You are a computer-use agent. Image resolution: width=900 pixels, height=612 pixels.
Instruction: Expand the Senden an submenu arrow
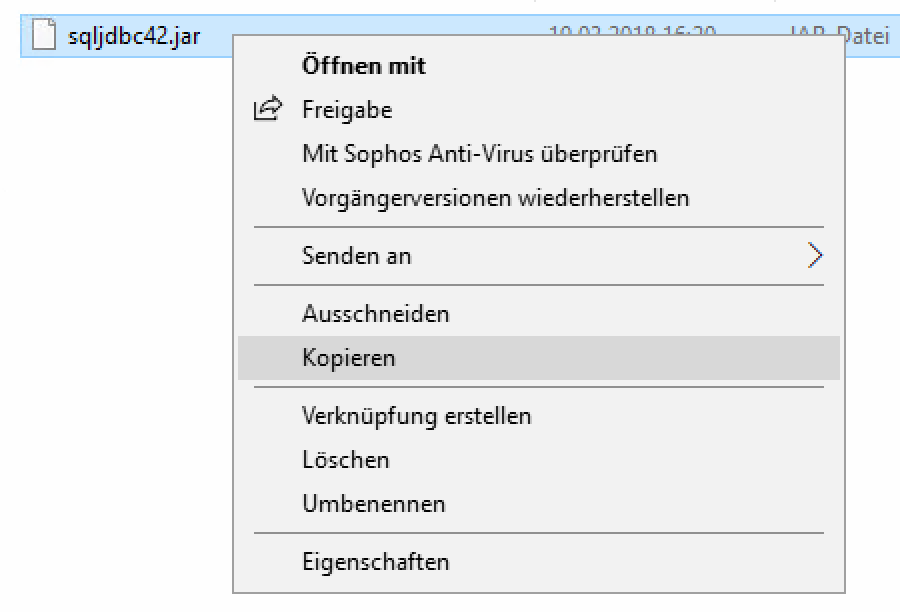pyautogui.click(x=815, y=256)
